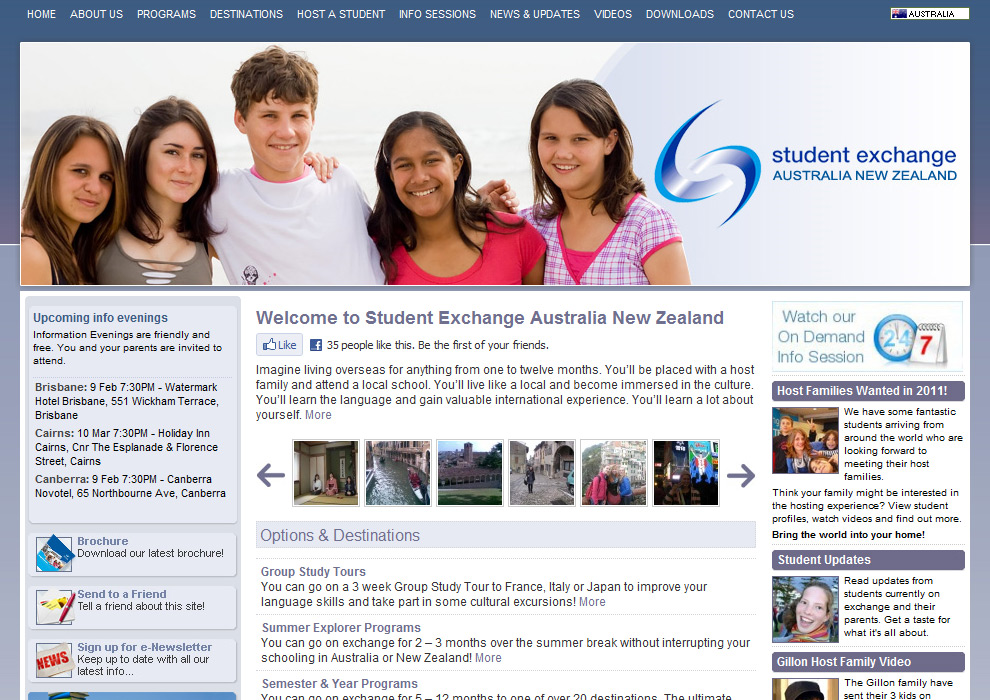
Task: Go to VIDEOS page
Action: click(612, 14)
